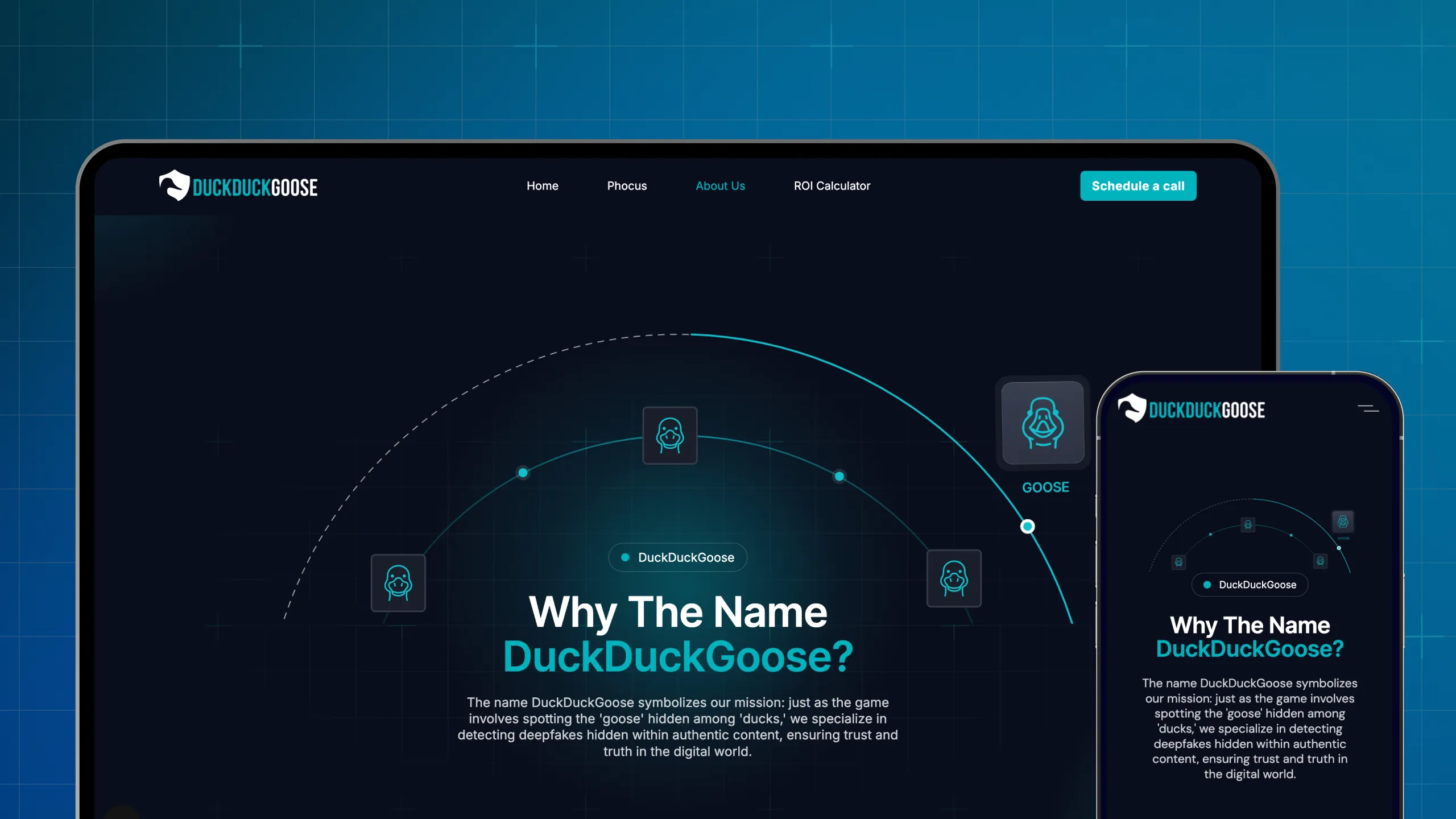Go to the Phocus page

coord(627,186)
